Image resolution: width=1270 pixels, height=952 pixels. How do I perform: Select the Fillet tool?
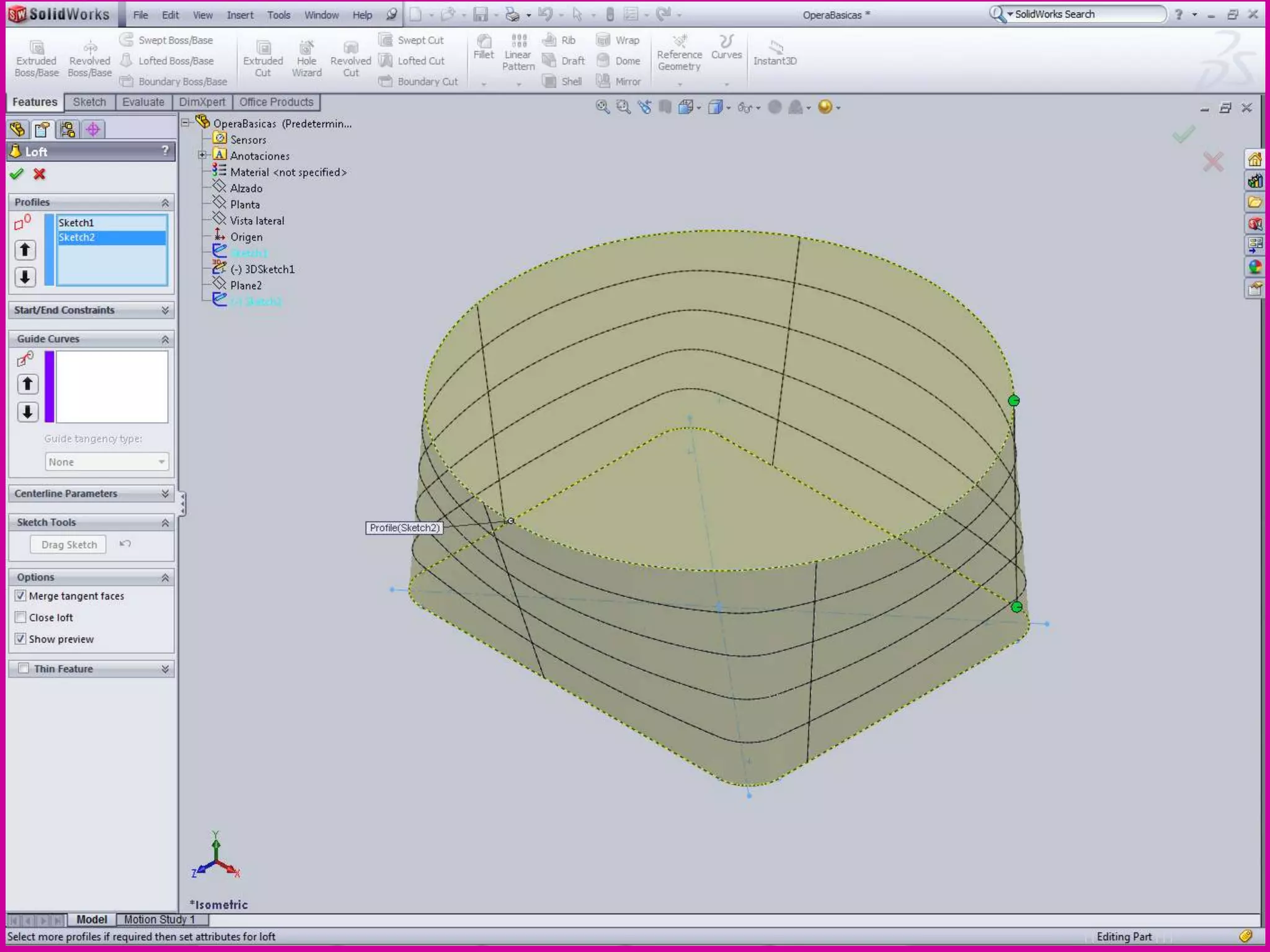[x=483, y=47]
